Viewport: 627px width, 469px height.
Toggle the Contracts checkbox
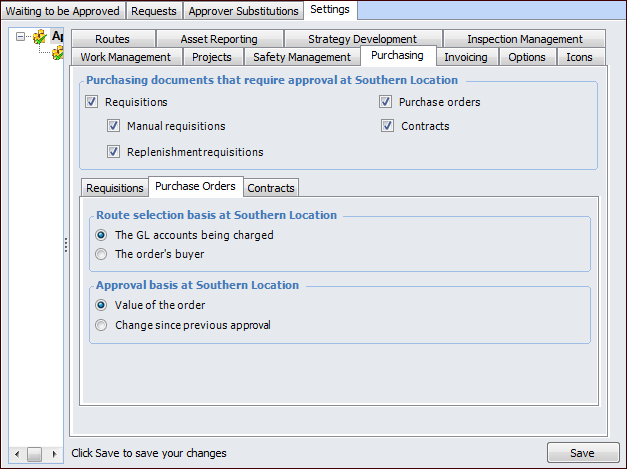[x=387, y=126]
